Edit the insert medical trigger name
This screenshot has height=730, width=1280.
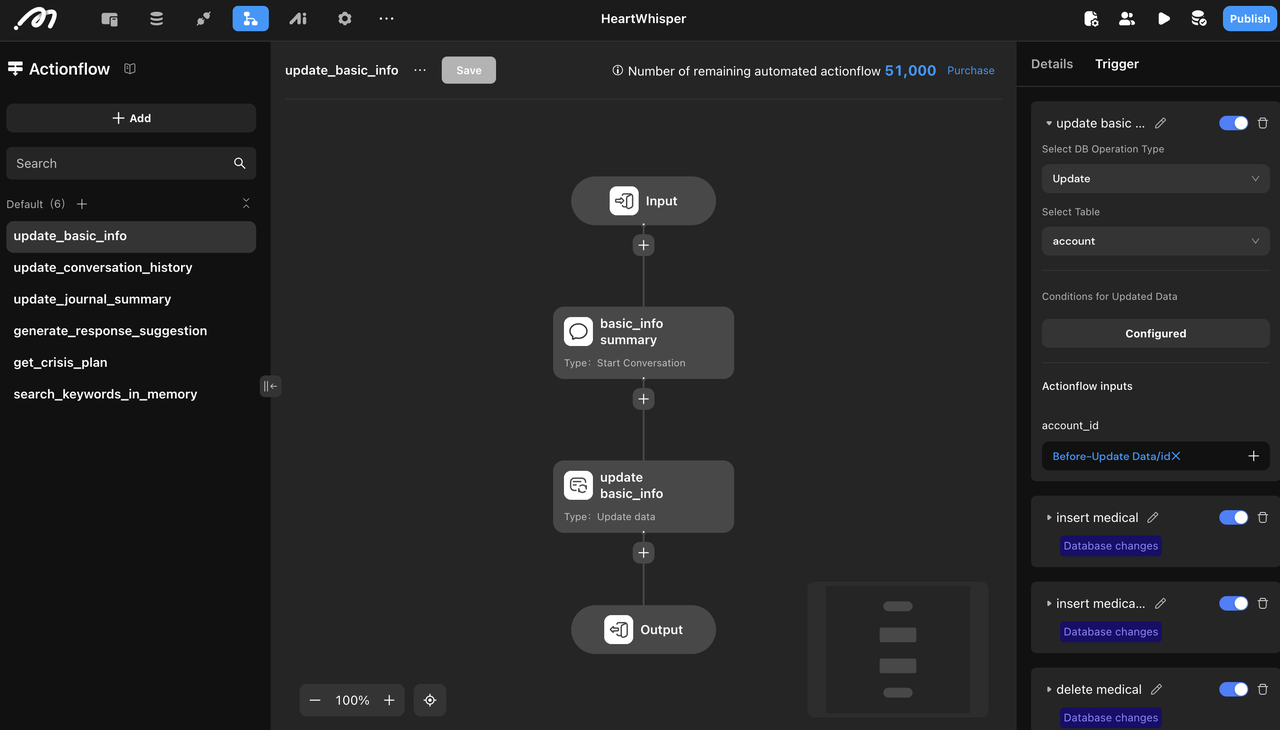tap(1153, 517)
